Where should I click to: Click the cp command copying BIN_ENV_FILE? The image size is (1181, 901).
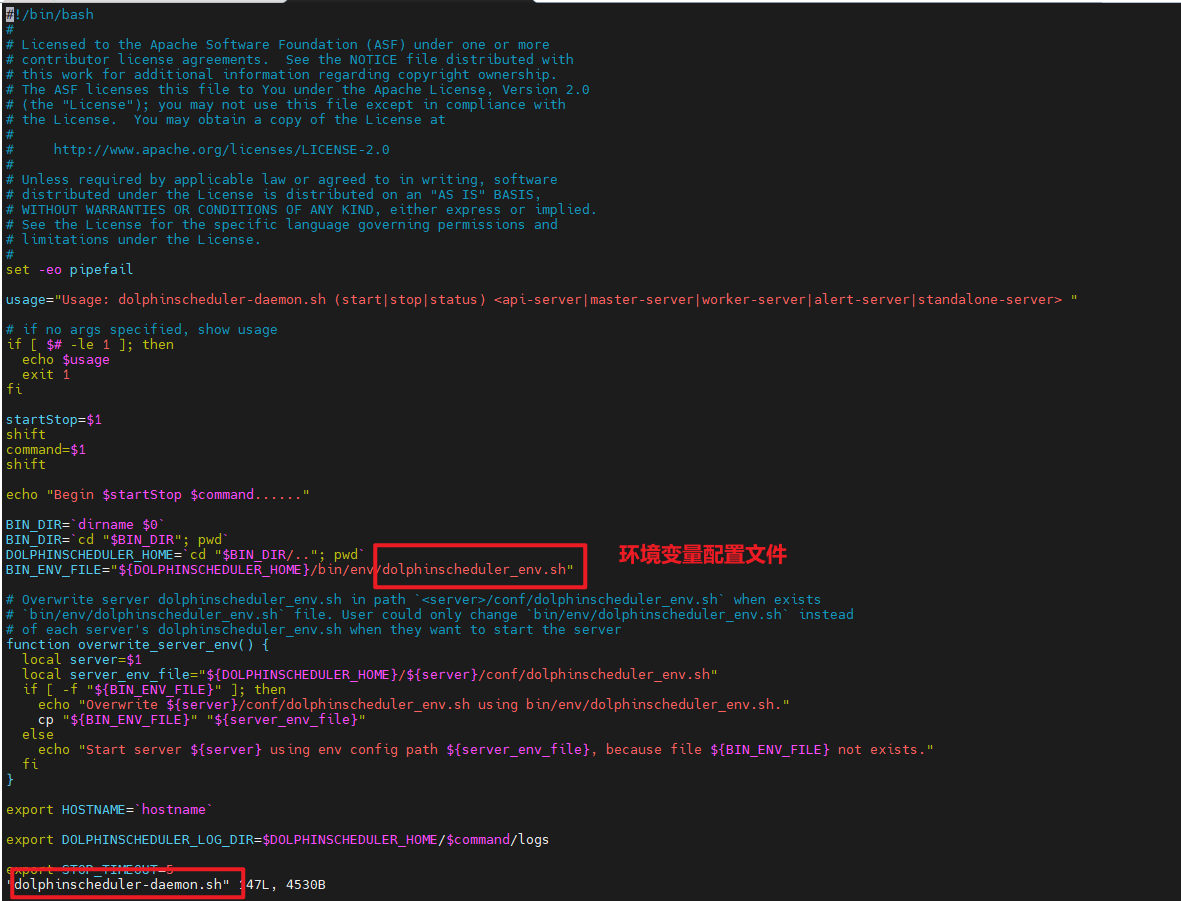[x=200, y=719]
